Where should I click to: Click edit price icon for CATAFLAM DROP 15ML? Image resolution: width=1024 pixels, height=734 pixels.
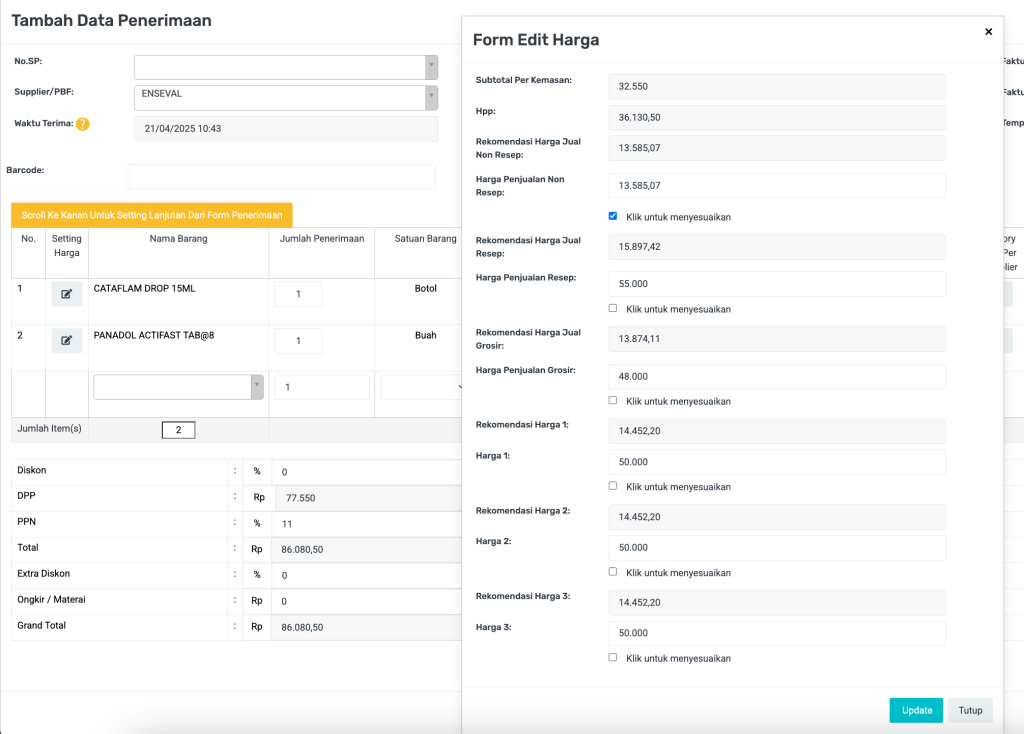pyautogui.click(x=67, y=294)
